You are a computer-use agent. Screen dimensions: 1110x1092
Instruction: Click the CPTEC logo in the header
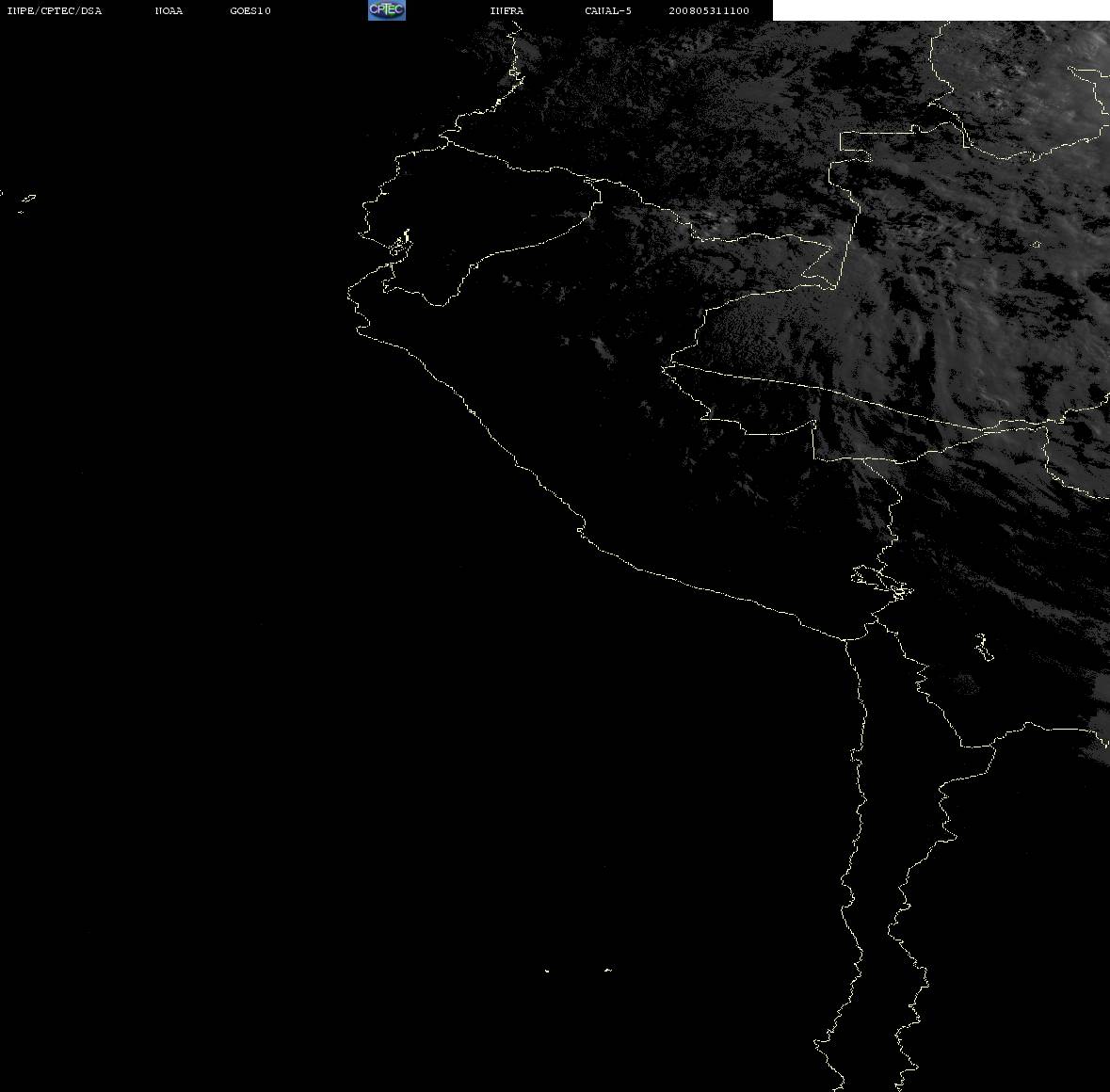(387, 10)
